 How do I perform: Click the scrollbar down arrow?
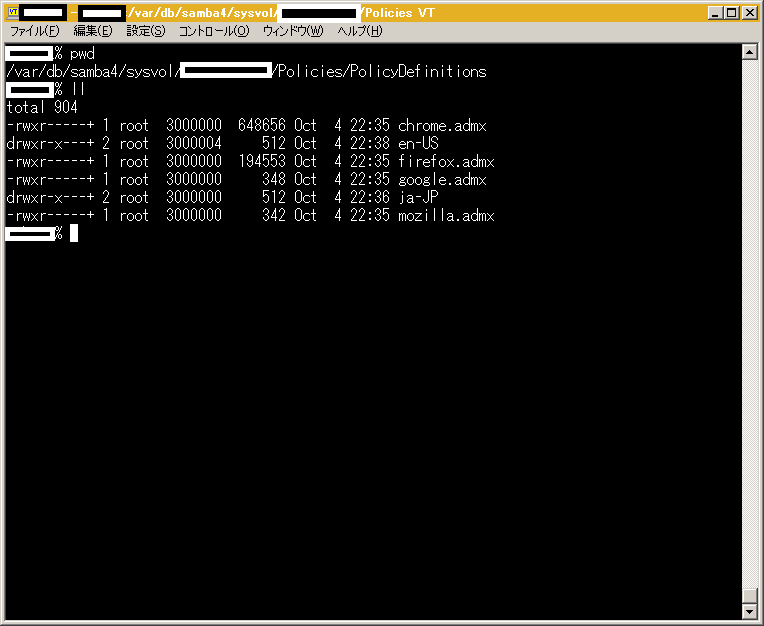pos(749,610)
